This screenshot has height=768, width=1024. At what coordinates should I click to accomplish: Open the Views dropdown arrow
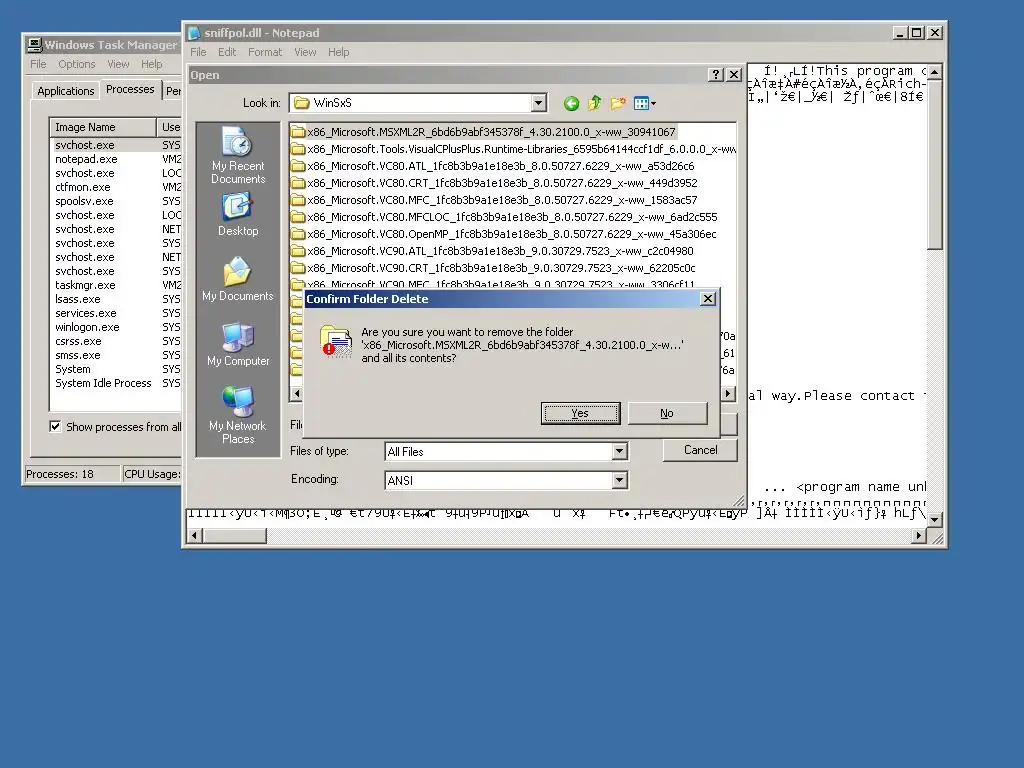tap(653, 103)
